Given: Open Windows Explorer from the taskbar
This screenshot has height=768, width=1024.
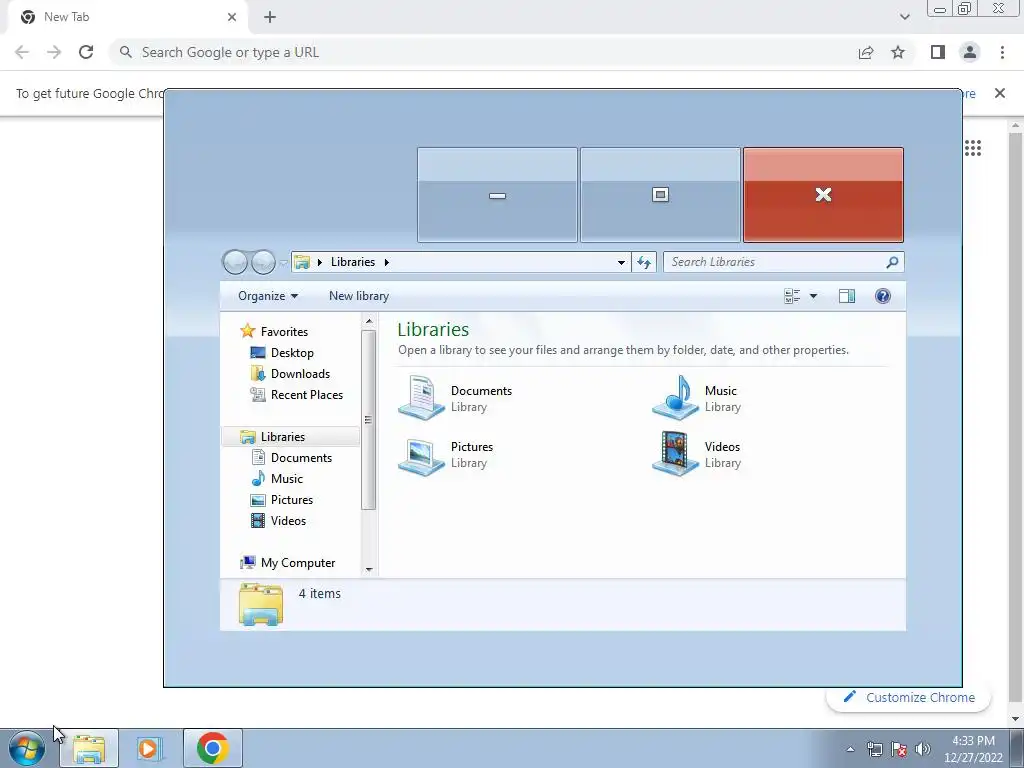Looking at the screenshot, I should (x=89, y=748).
